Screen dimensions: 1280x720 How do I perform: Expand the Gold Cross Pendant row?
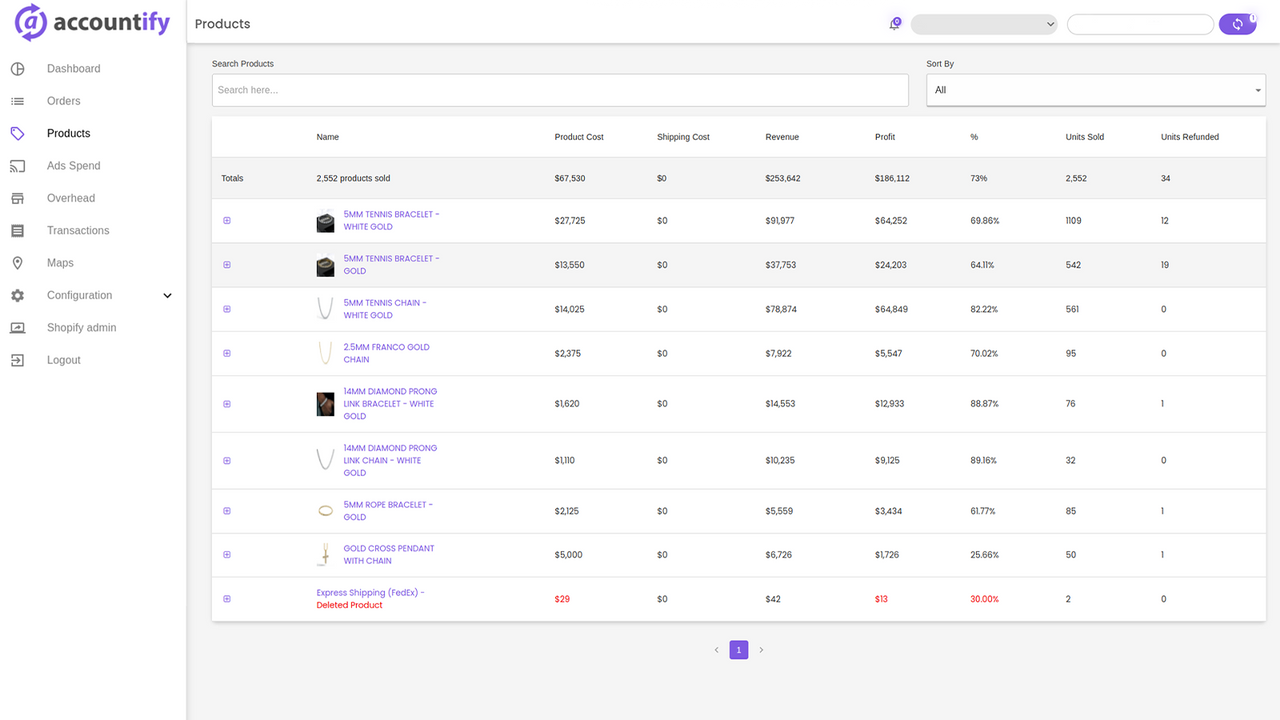coord(227,555)
